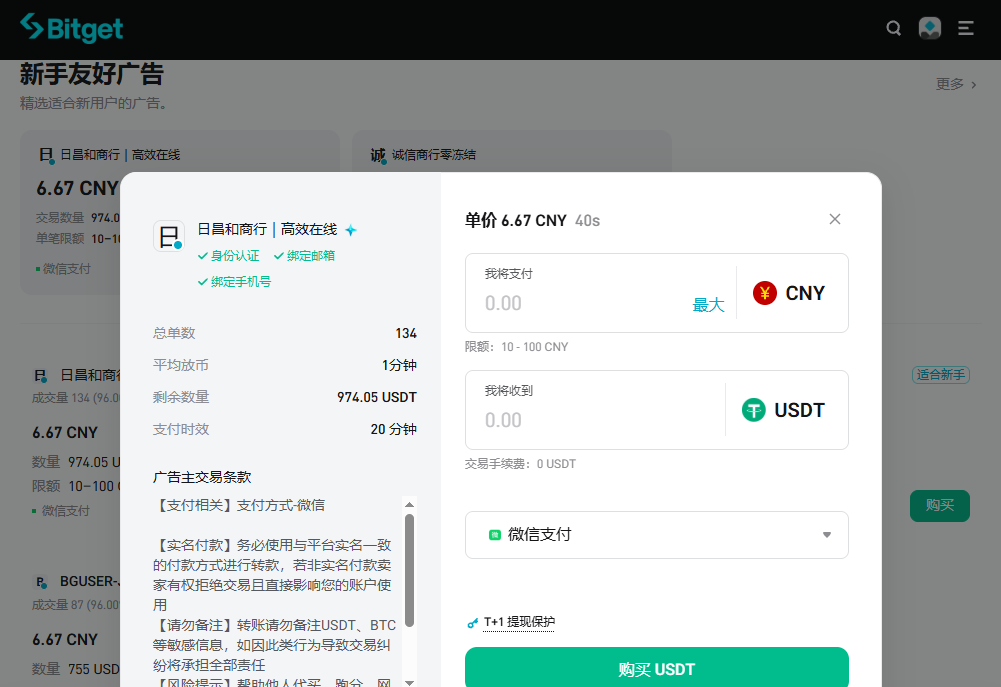Click the WeChat Pay green icon

point(494,535)
